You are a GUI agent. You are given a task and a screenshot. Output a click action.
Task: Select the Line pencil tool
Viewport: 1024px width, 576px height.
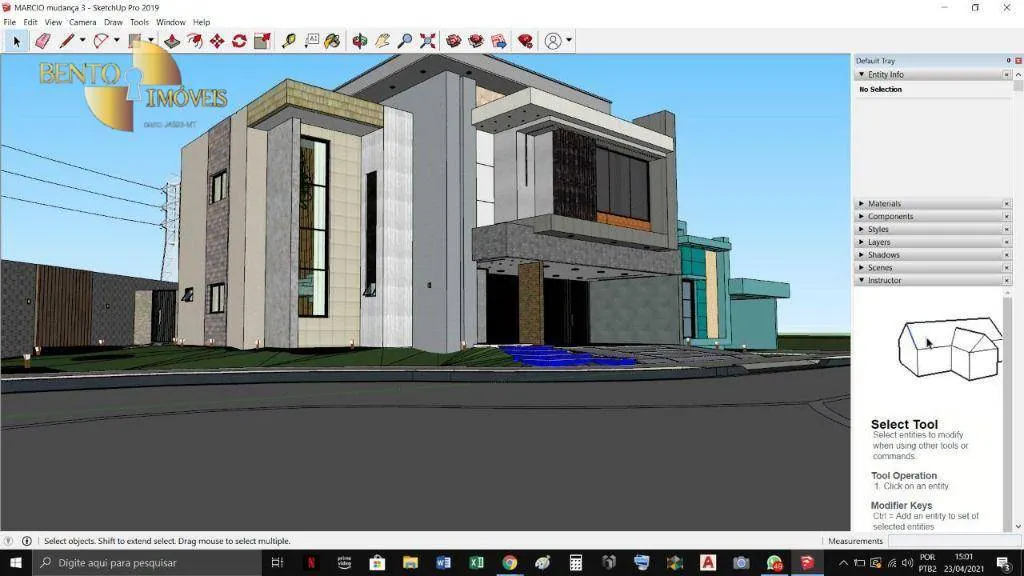[67, 41]
